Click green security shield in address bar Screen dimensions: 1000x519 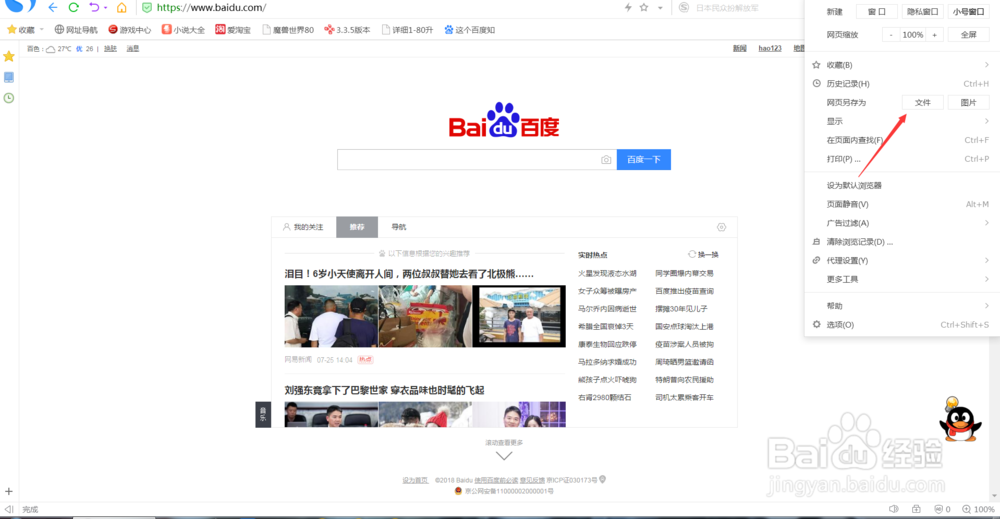point(147,8)
